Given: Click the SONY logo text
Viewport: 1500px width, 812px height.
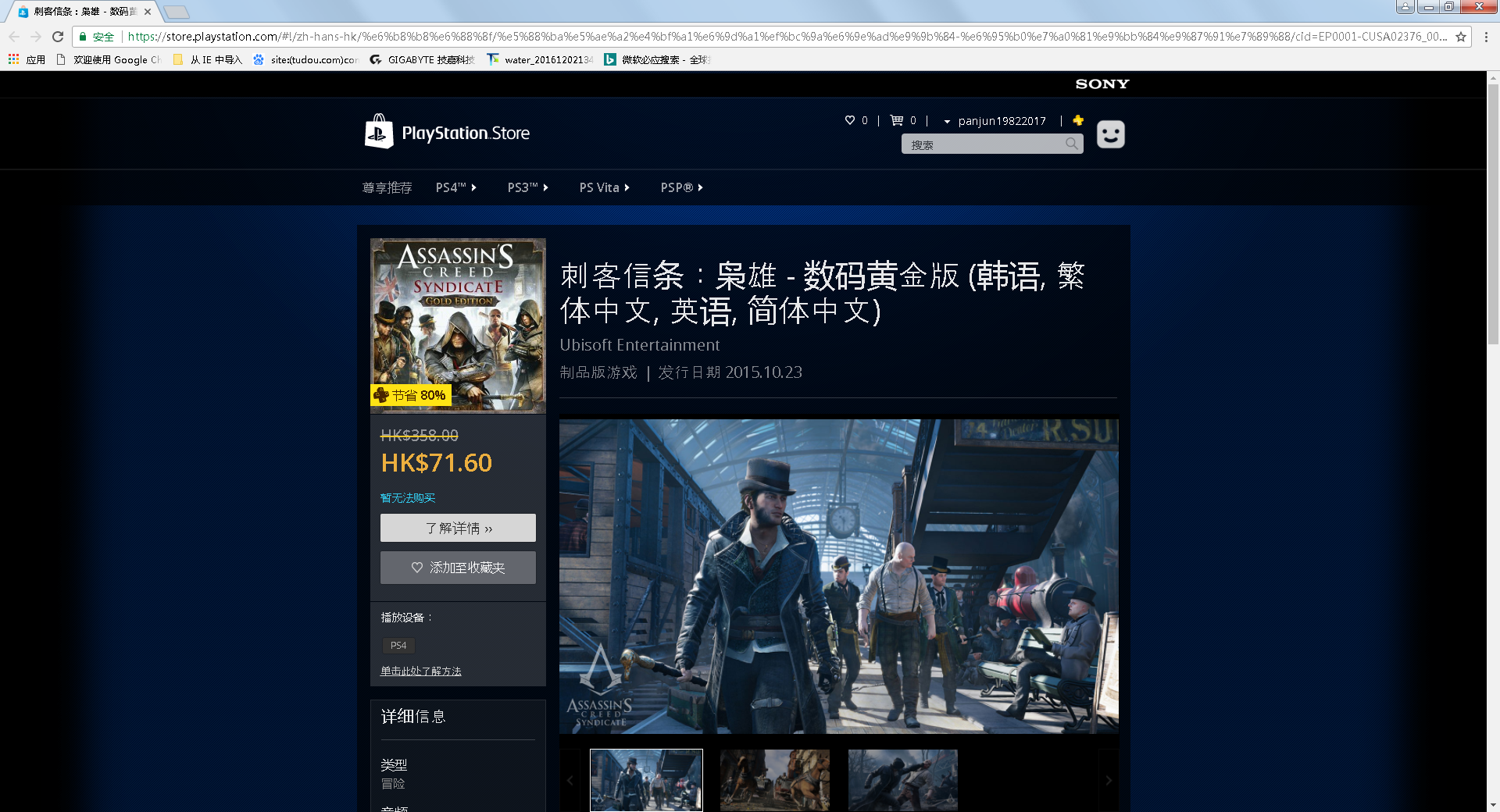Looking at the screenshot, I should click(1102, 84).
